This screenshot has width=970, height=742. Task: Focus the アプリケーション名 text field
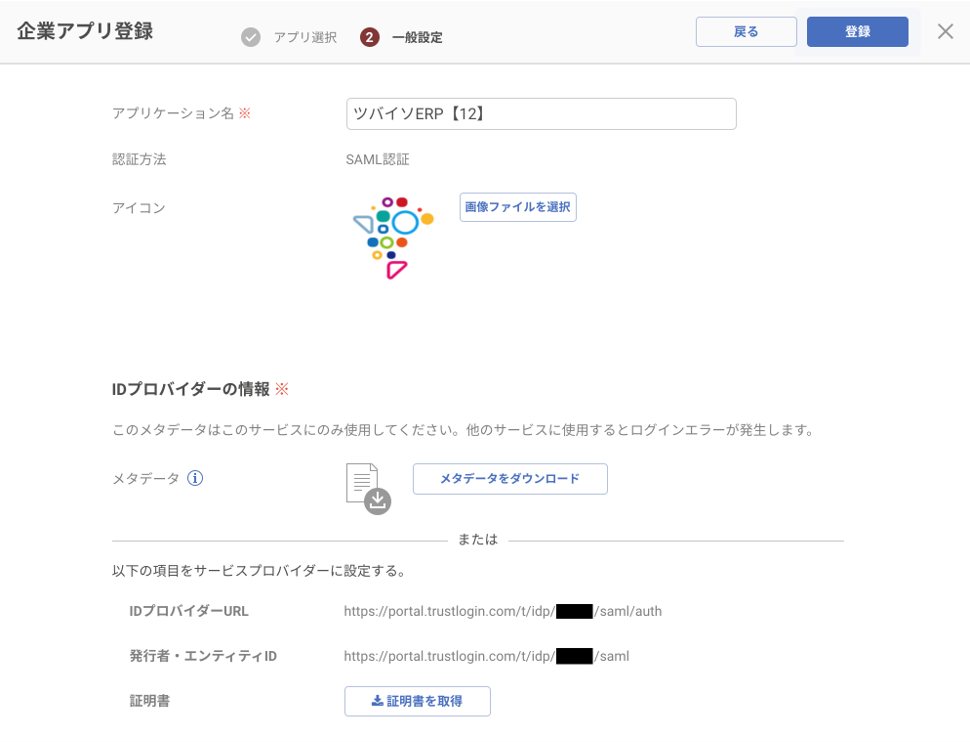pos(541,114)
